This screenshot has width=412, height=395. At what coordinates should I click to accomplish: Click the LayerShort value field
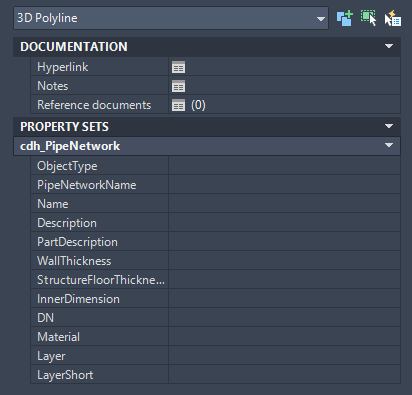pos(284,375)
